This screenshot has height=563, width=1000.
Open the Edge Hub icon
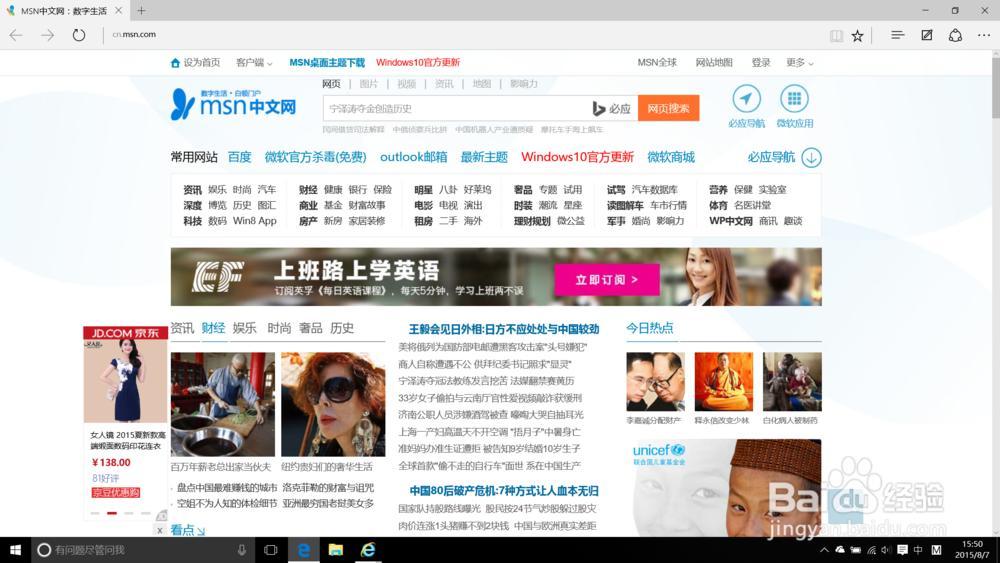897,35
